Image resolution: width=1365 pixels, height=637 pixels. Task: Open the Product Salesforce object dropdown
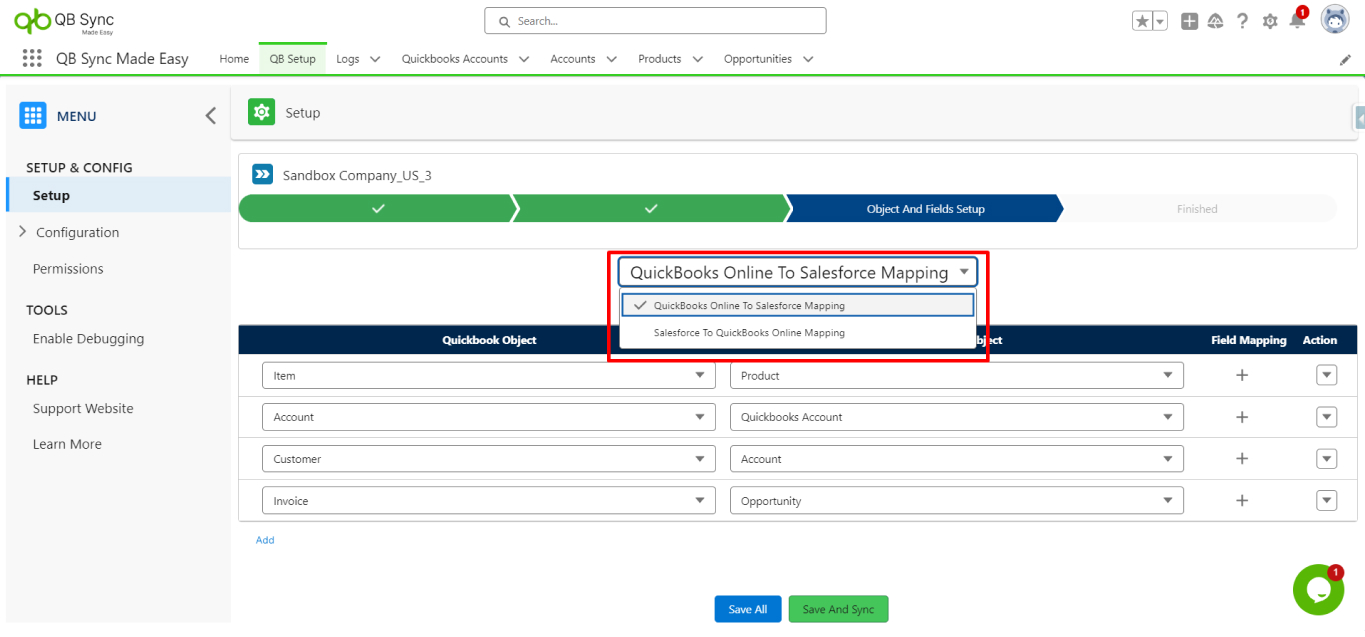point(957,376)
